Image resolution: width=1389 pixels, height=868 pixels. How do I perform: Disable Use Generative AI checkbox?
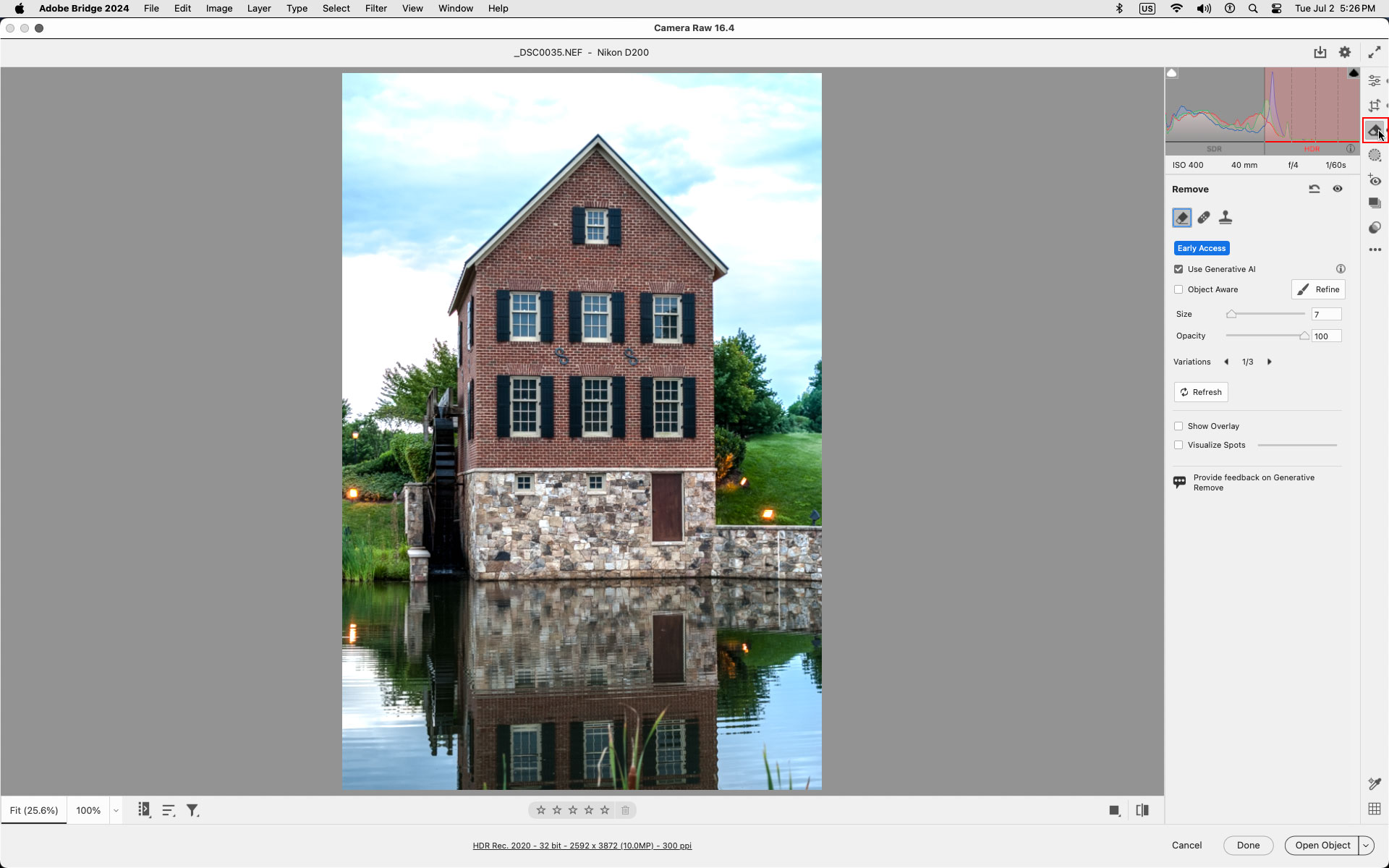click(x=1178, y=269)
